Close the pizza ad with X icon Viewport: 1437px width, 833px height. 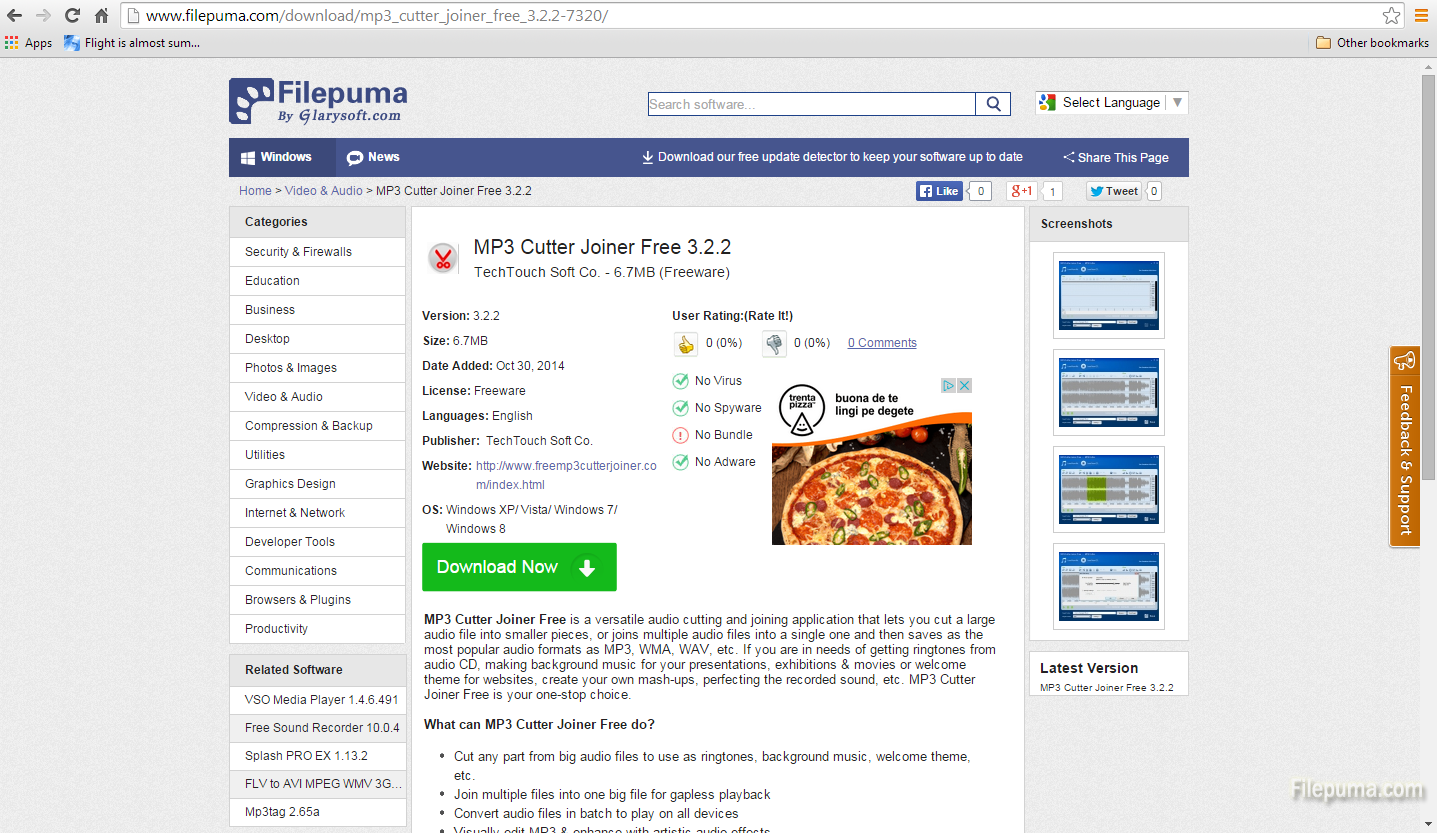point(965,385)
